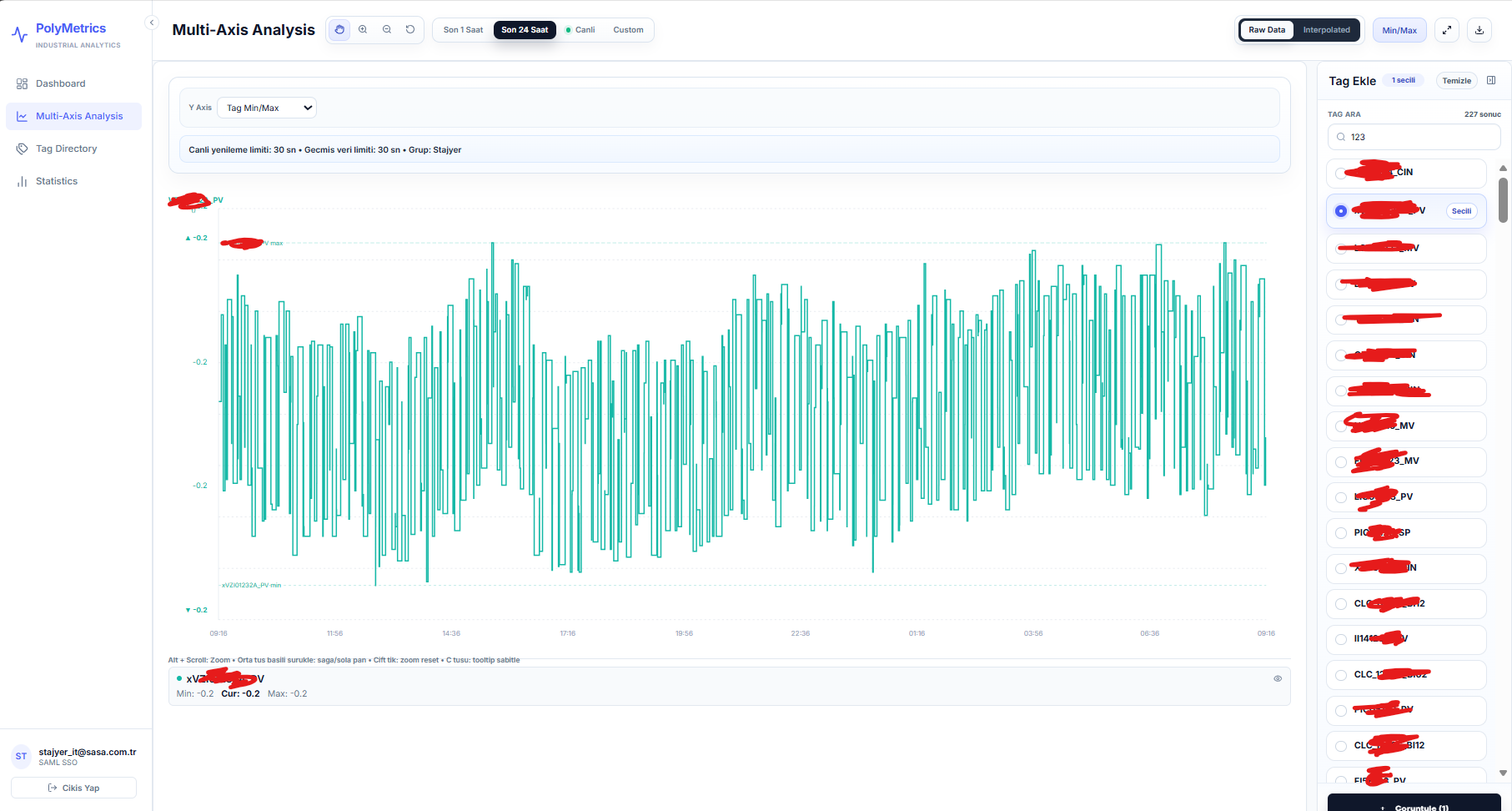This screenshot has height=811, width=1512.
Task: Click the ST user avatar
Action: point(22,756)
